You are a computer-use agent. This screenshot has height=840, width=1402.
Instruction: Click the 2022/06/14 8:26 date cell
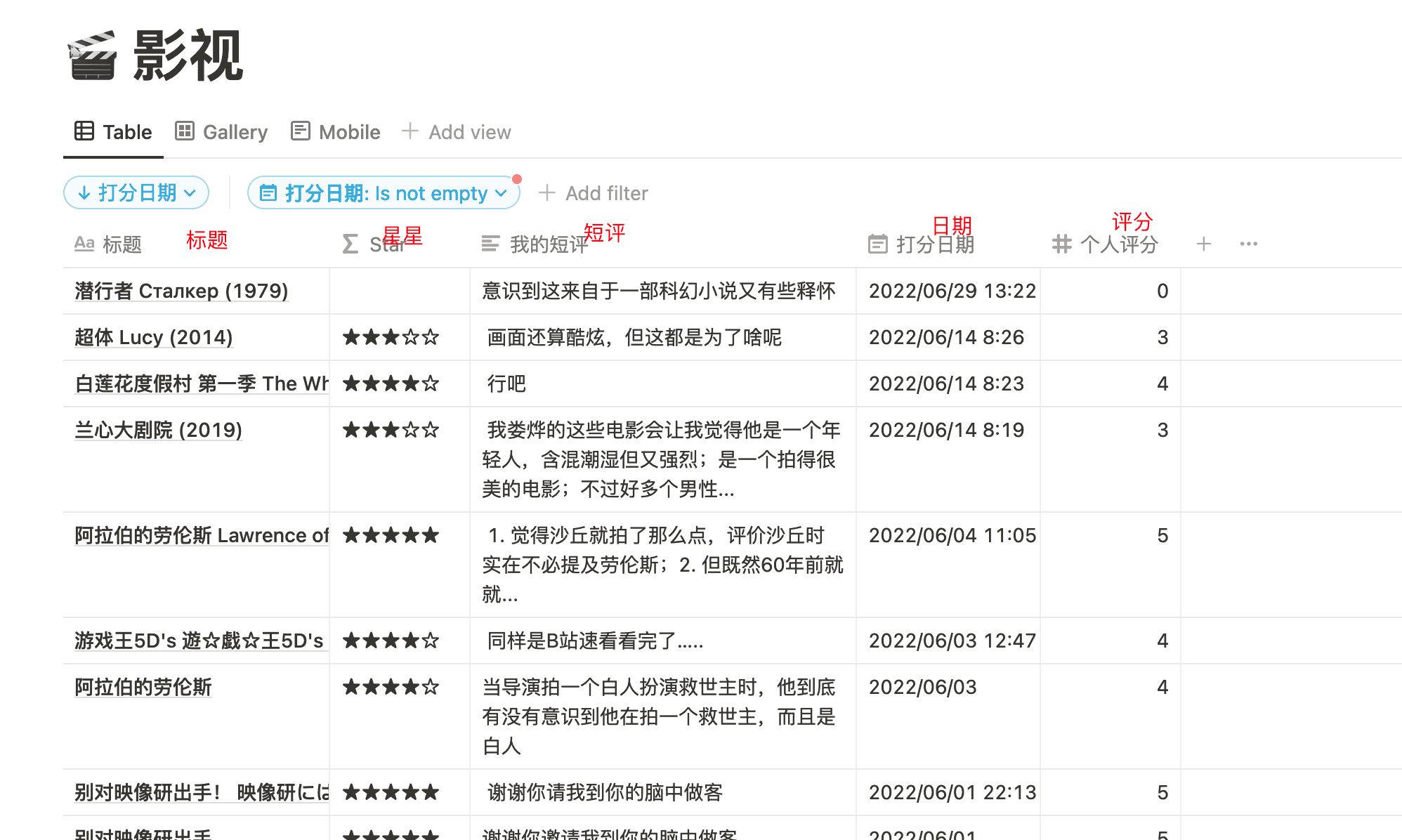[x=945, y=337]
